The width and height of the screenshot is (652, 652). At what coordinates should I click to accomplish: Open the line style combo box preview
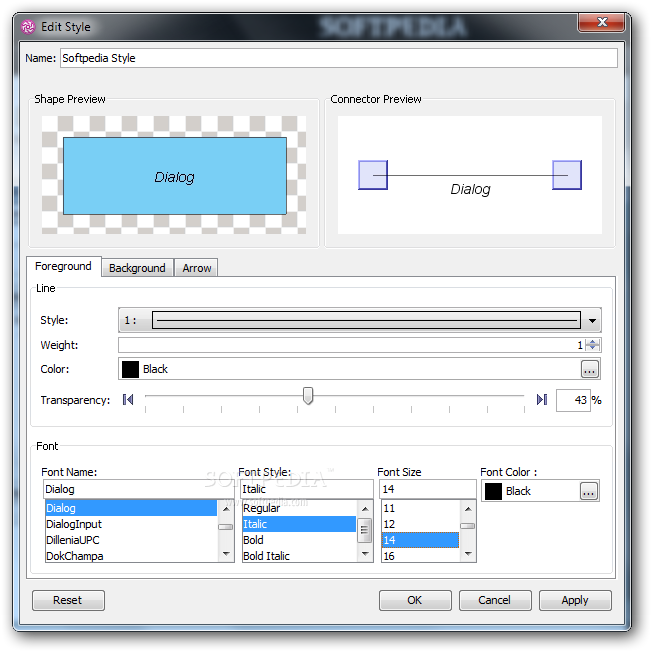click(x=366, y=320)
